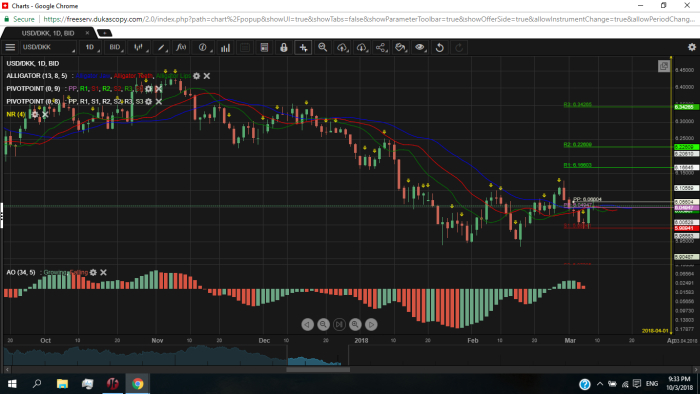The height and width of the screenshot is (394, 700).
Task: Open File Explorer from the taskbar
Action: [x=62, y=384]
